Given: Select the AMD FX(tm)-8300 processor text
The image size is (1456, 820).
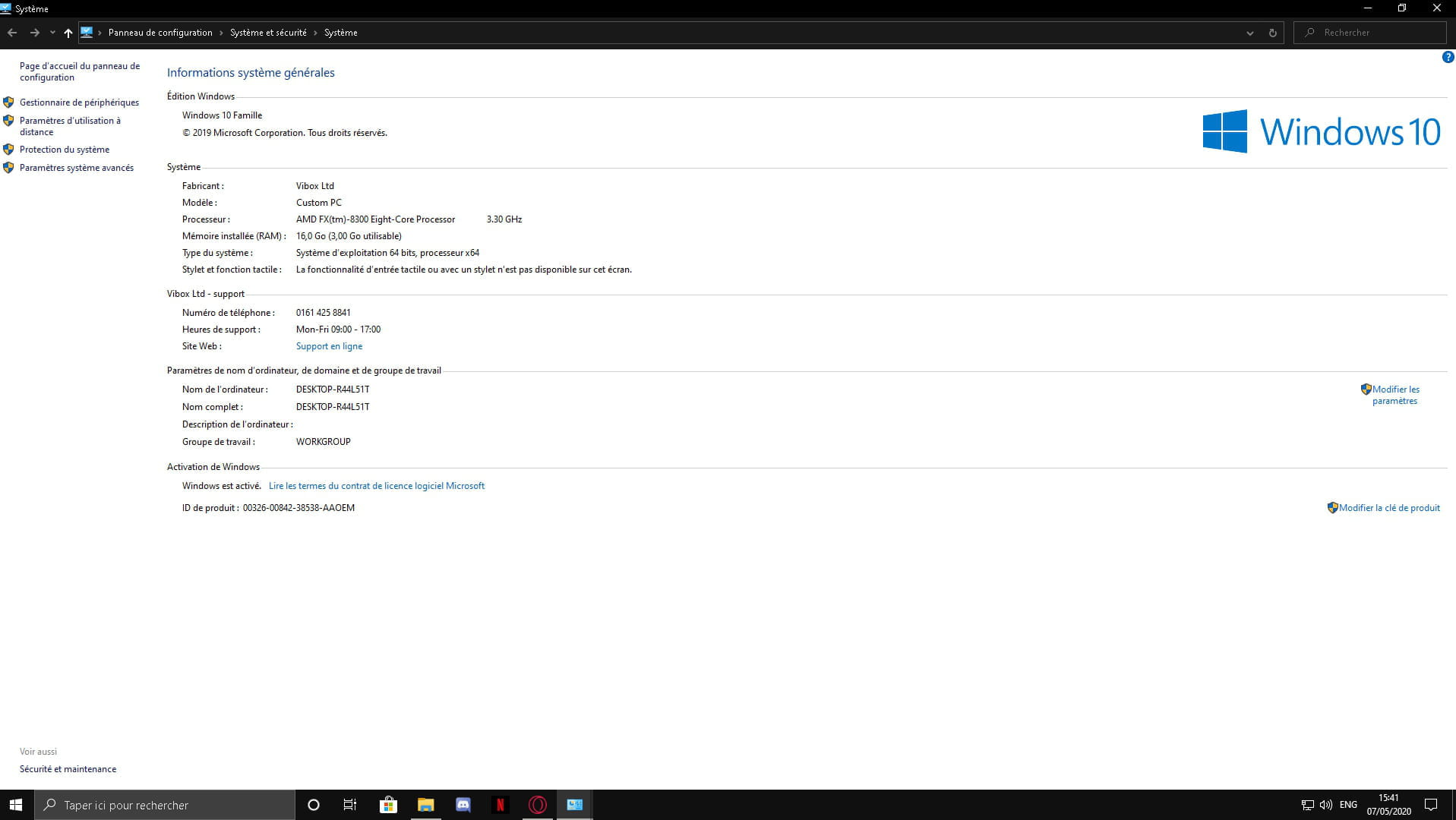Looking at the screenshot, I should 375,219.
